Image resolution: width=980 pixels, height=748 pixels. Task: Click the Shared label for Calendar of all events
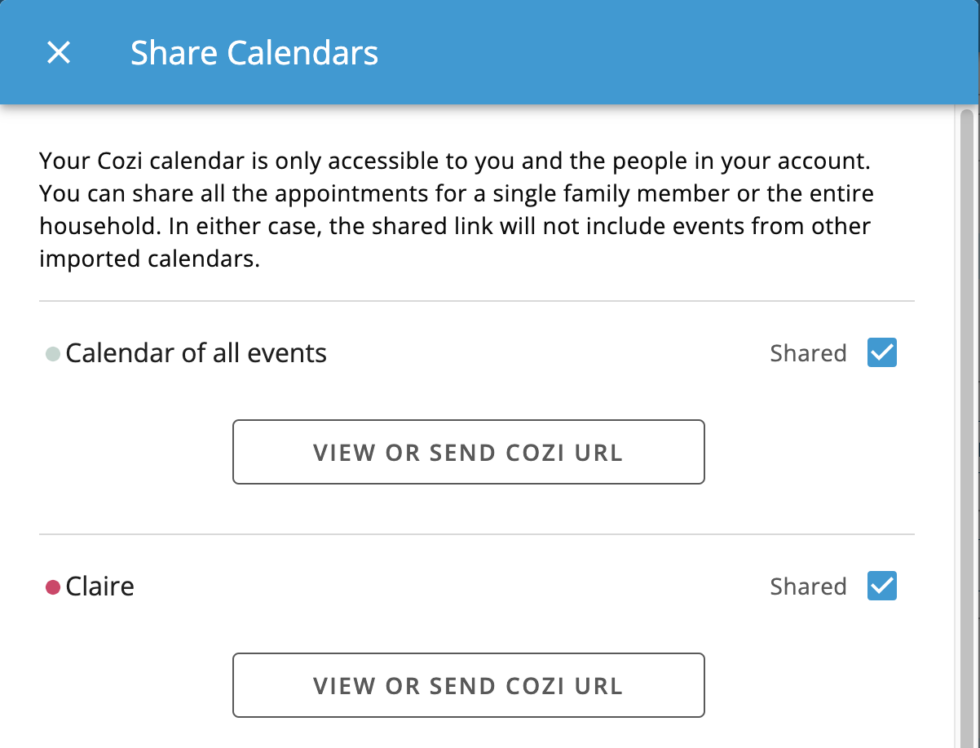pyautogui.click(x=808, y=353)
